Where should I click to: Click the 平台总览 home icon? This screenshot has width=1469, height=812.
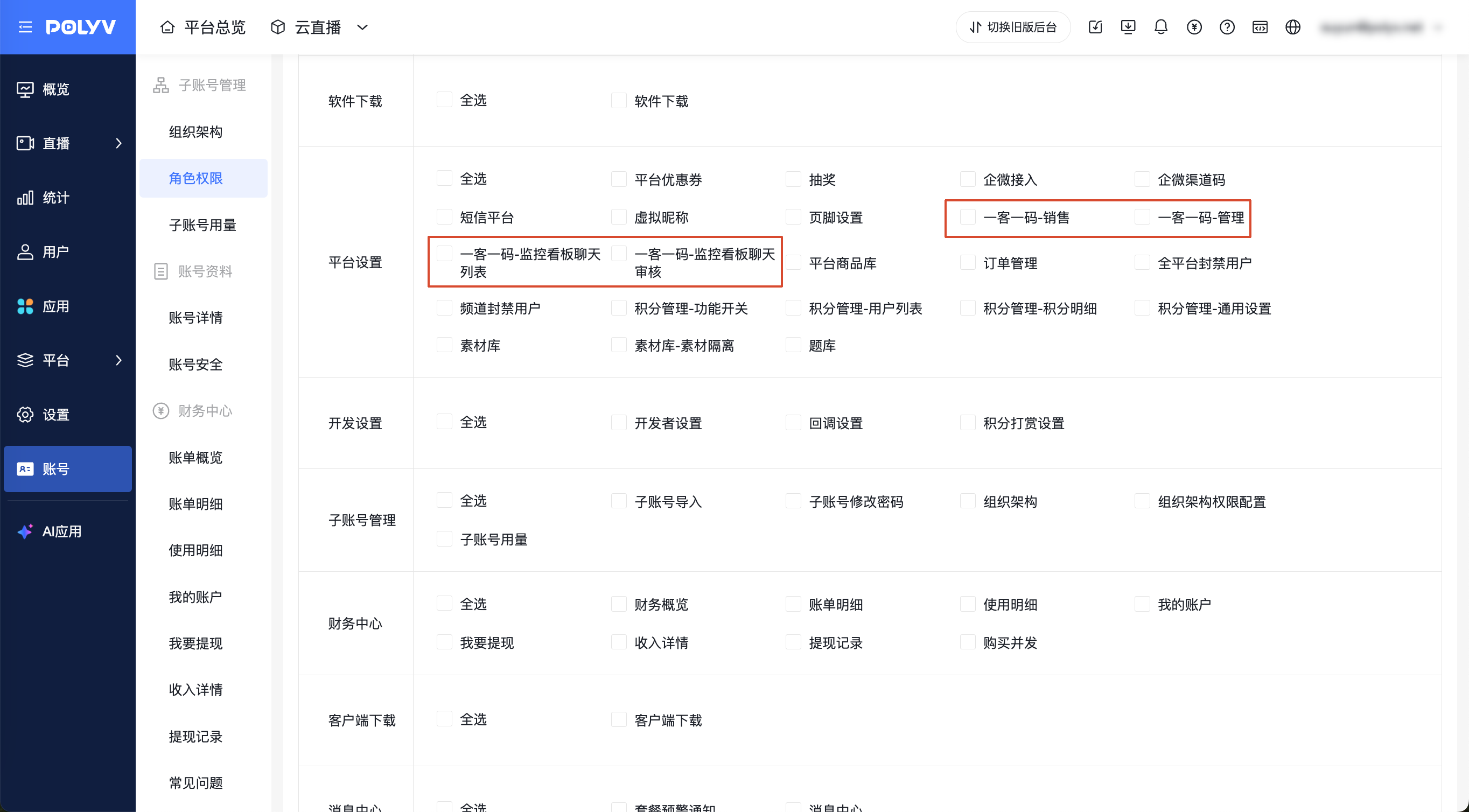pos(167,27)
